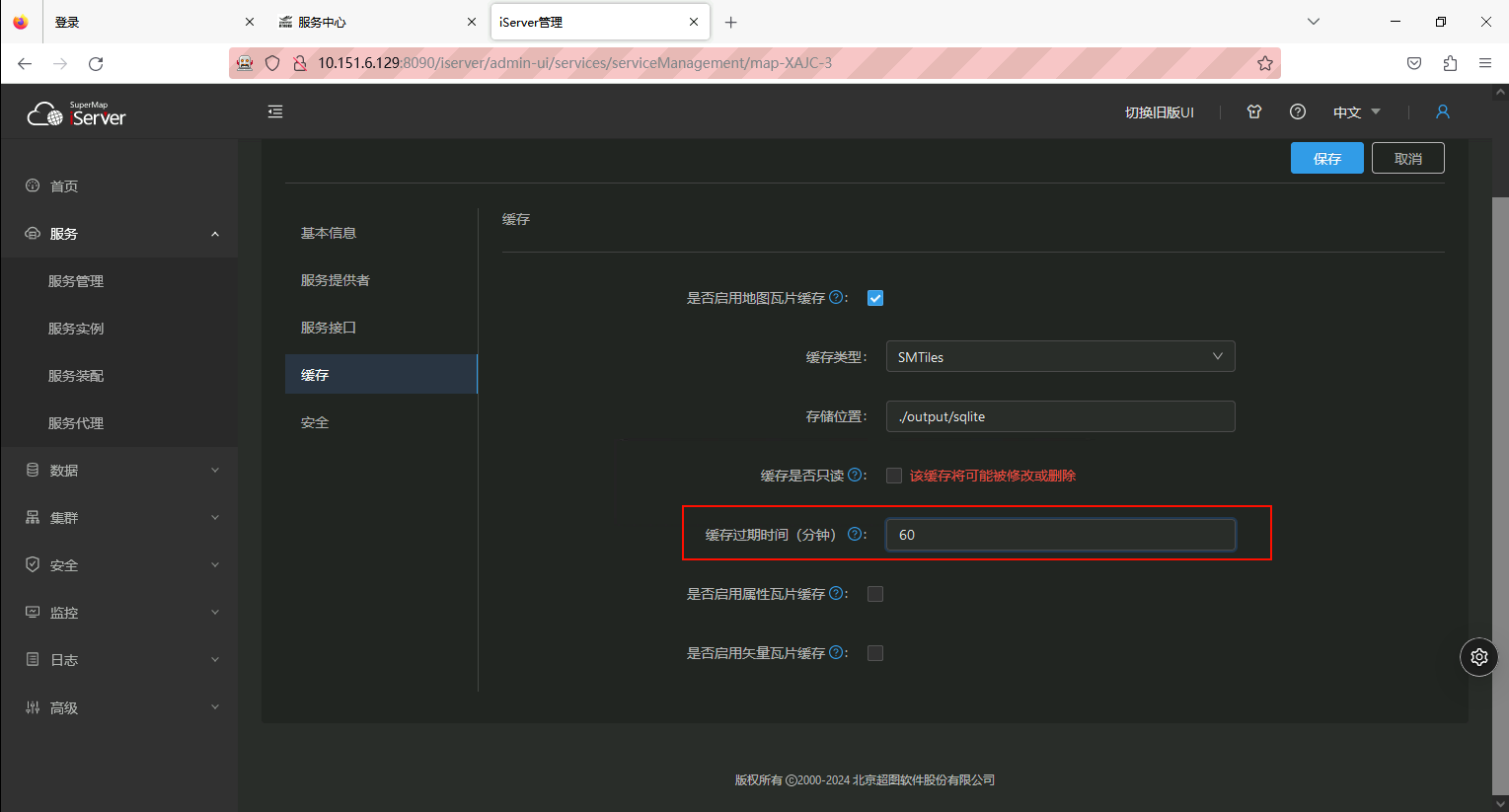Image resolution: width=1509 pixels, height=812 pixels.
Task: Click the tracking protection shield icon in address bar
Action: 272,63
